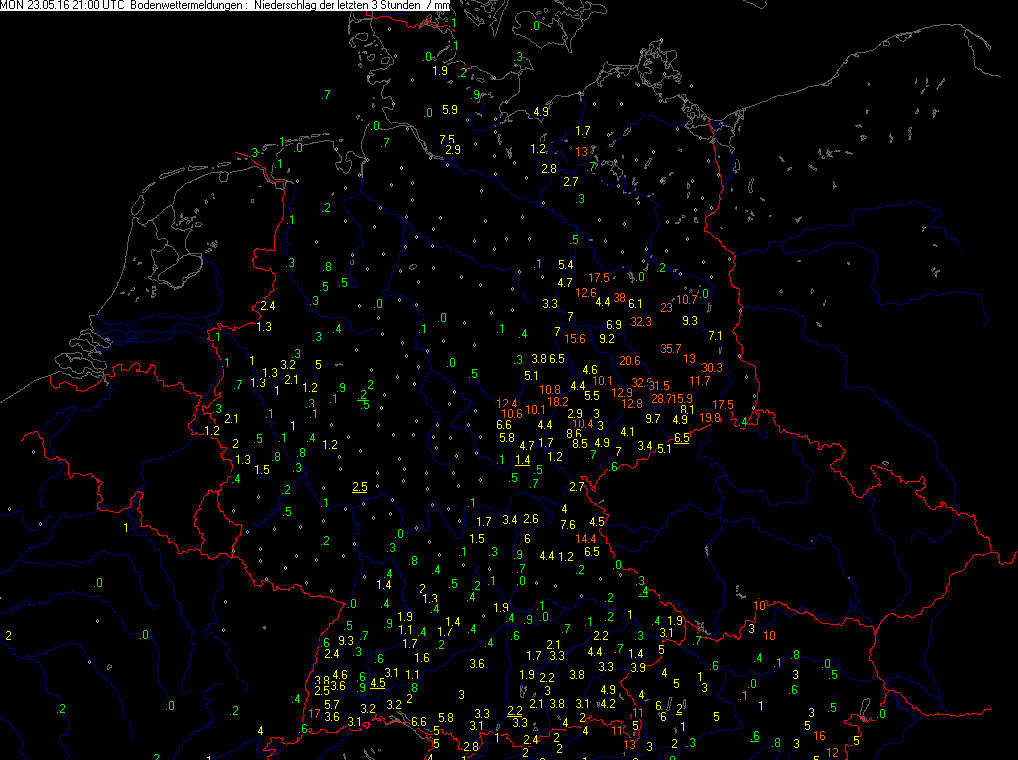Click the 20.6 precipitation value
1018x760 pixels.
click(630, 361)
